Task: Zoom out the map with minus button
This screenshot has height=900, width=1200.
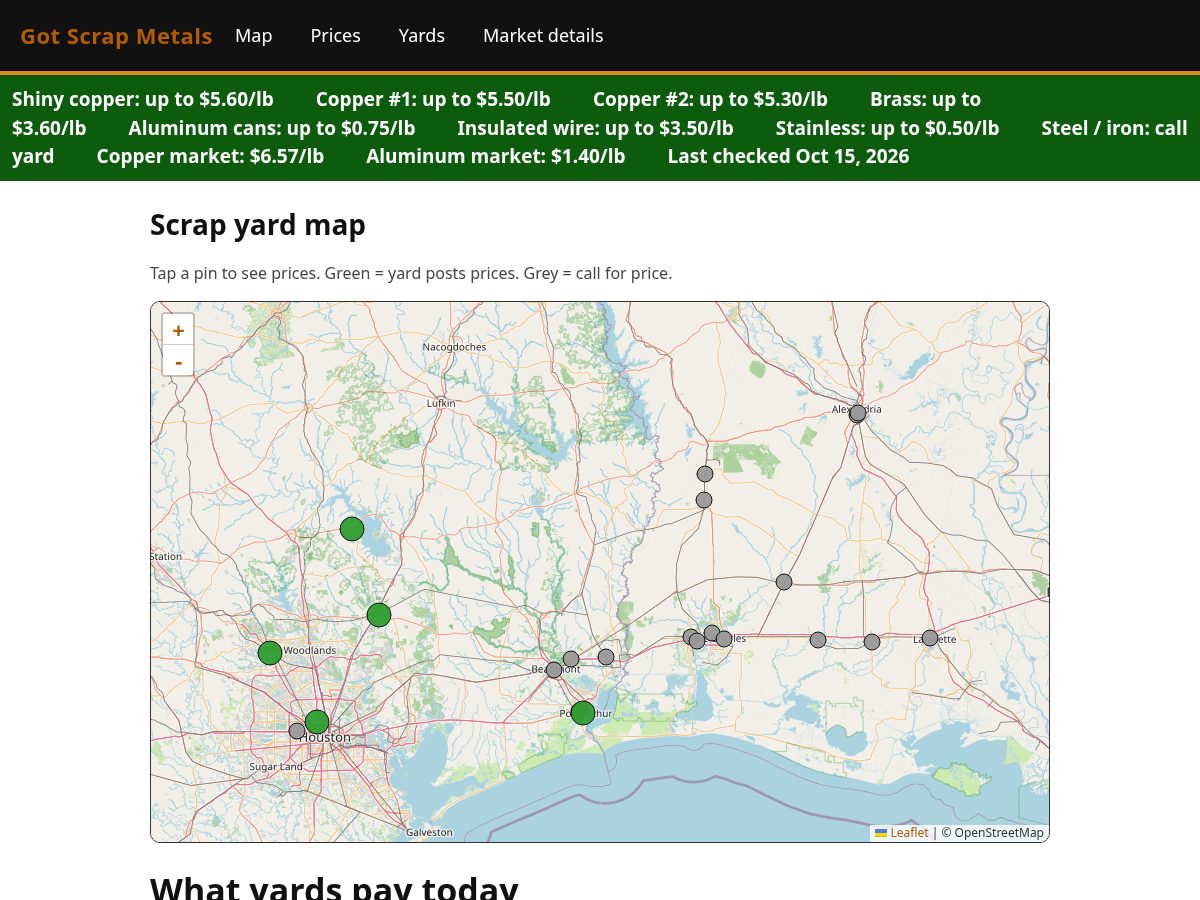Action: pyautogui.click(x=178, y=361)
